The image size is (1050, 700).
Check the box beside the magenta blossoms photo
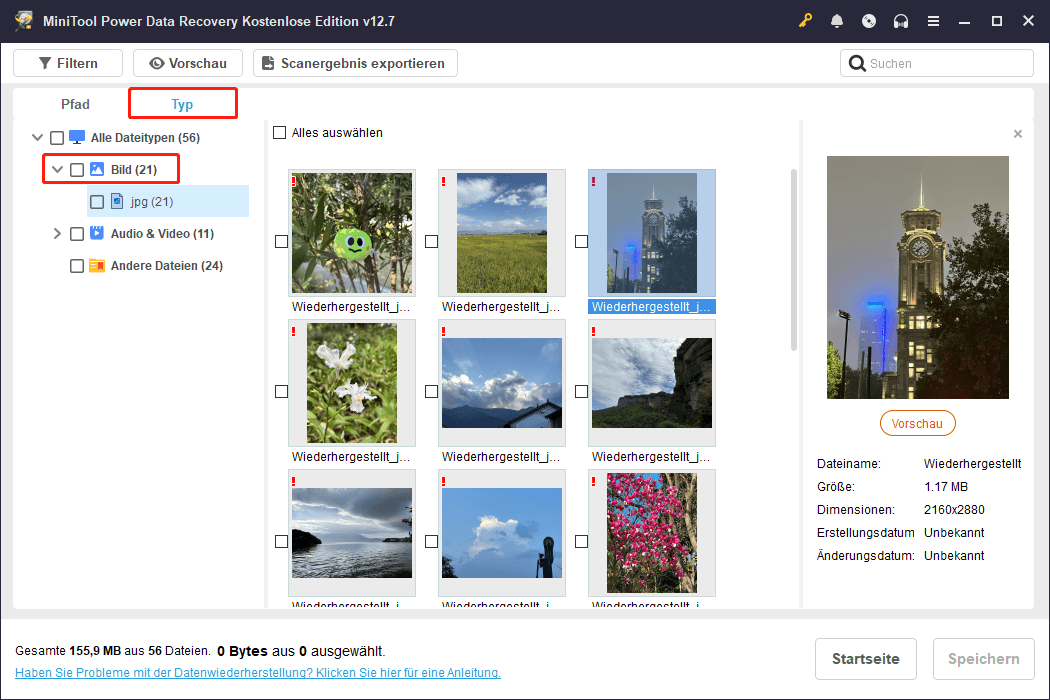(x=581, y=541)
